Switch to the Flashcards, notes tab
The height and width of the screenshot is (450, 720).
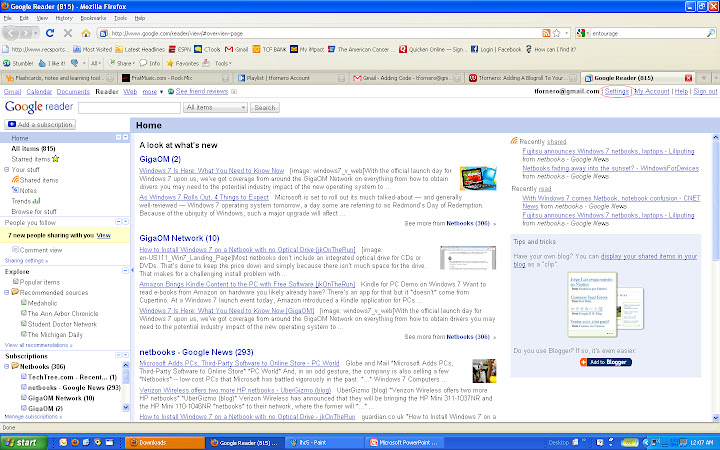click(59, 78)
